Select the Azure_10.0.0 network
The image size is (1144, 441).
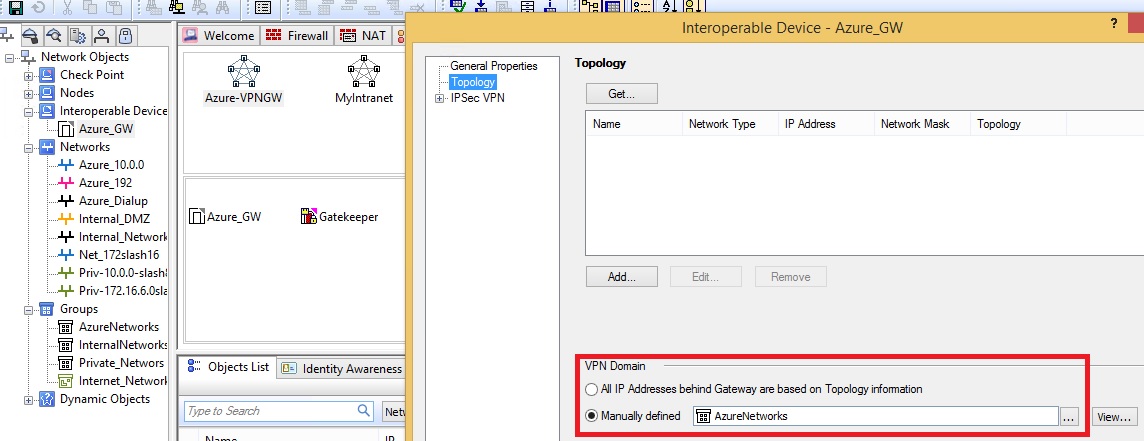[x=112, y=165]
